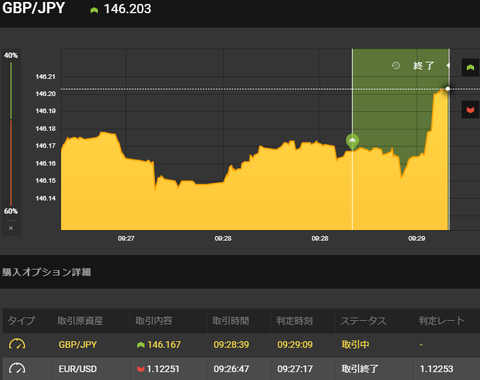This screenshot has height=380, width=480.
Task: Click the green portion of sentiment bar
Action: (x=11, y=90)
